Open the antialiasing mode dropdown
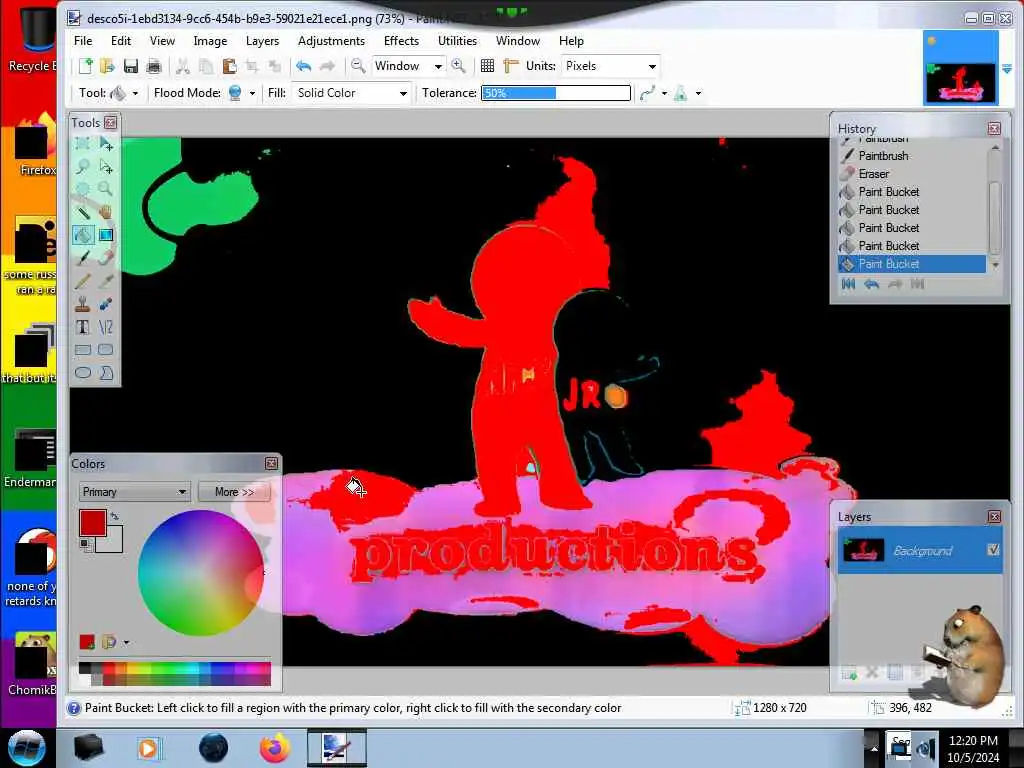The image size is (1024, 768). 664,93
